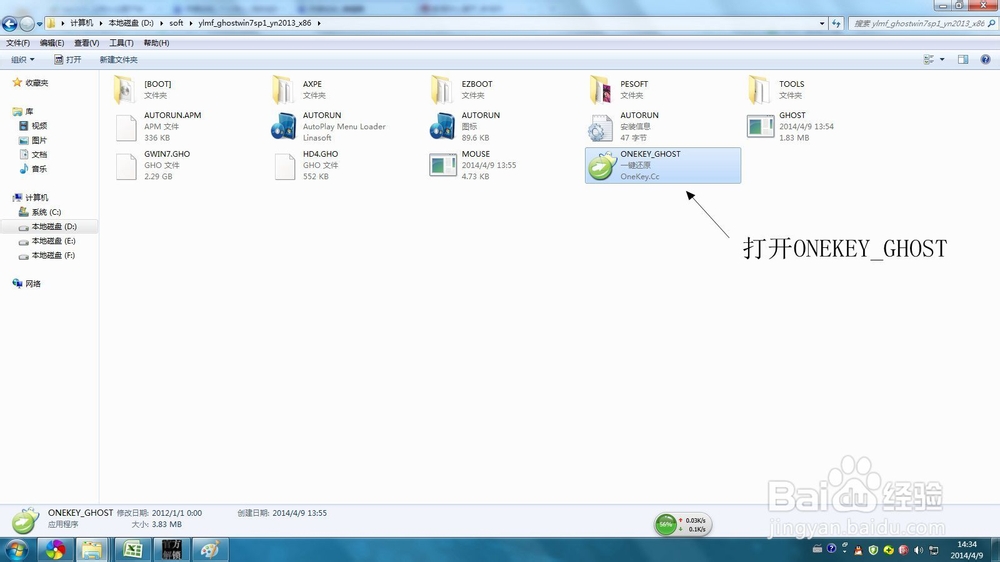Click the soft breadcrumb in address bar
This screenshot has height=562, width=1000.
[x=176, y=23]
